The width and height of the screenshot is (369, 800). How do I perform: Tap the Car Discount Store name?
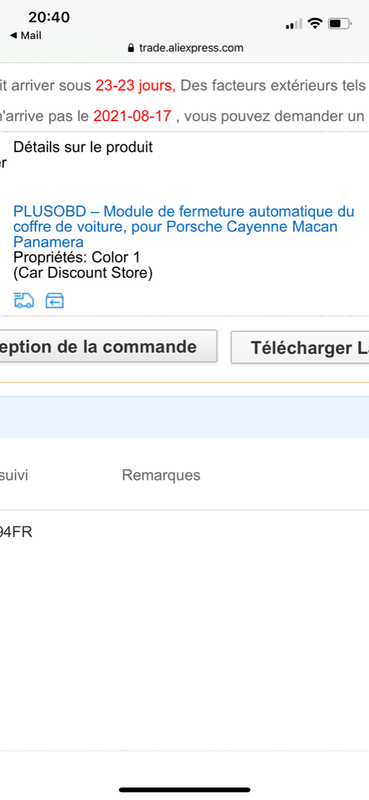[83, 273]
